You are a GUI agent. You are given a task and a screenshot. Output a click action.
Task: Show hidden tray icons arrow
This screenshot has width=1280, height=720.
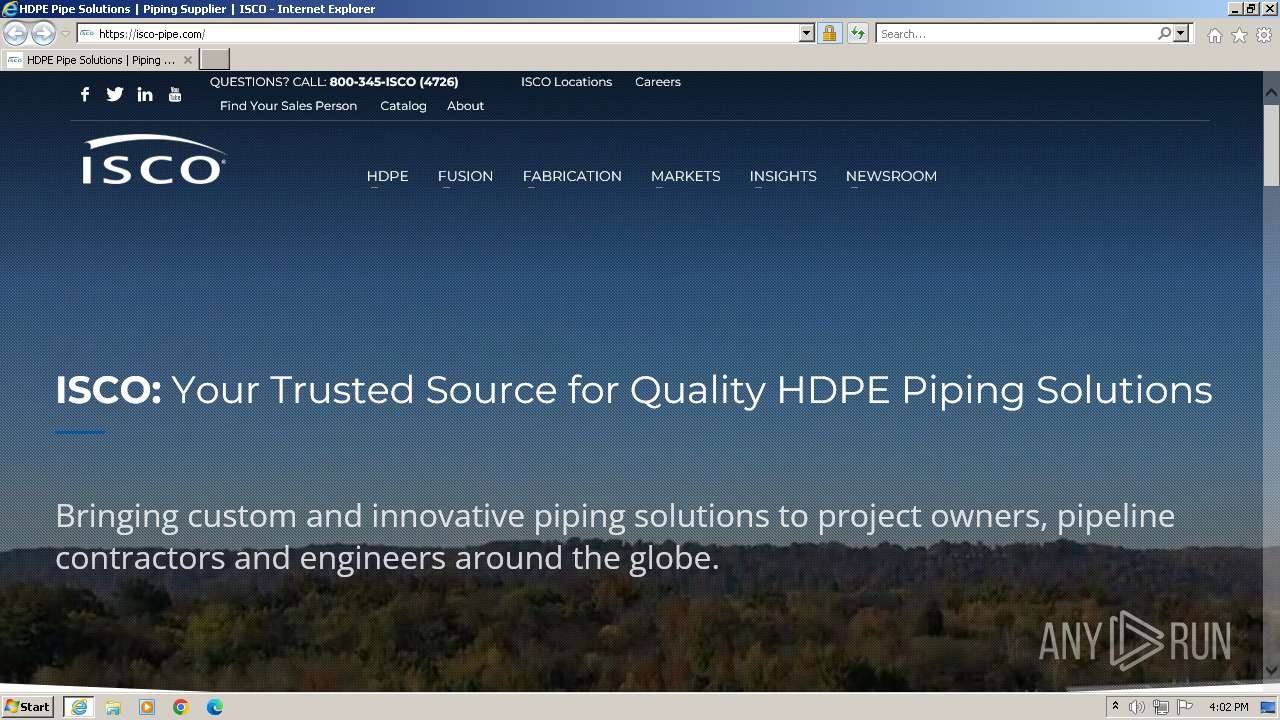tap(1115, 707)
